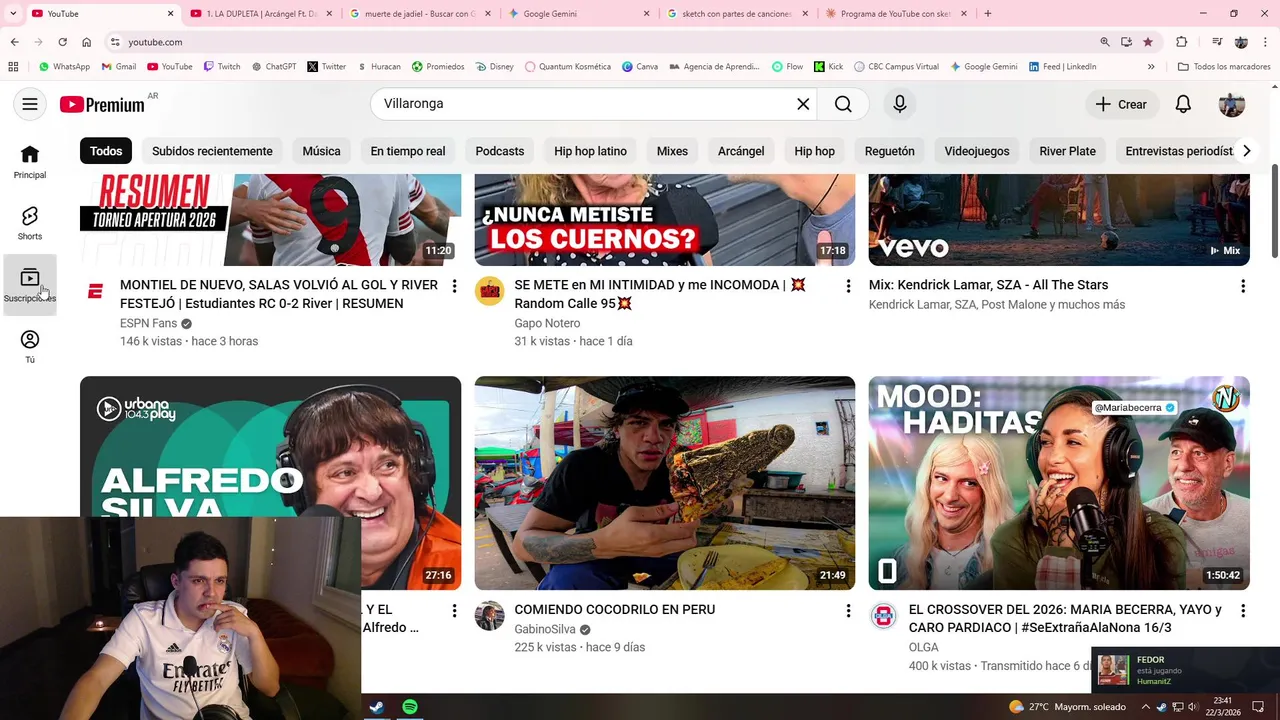Viewport: 1280px width, 720px height.
Task: Click the GabinoSilva channel name
Action: (545, 629)
